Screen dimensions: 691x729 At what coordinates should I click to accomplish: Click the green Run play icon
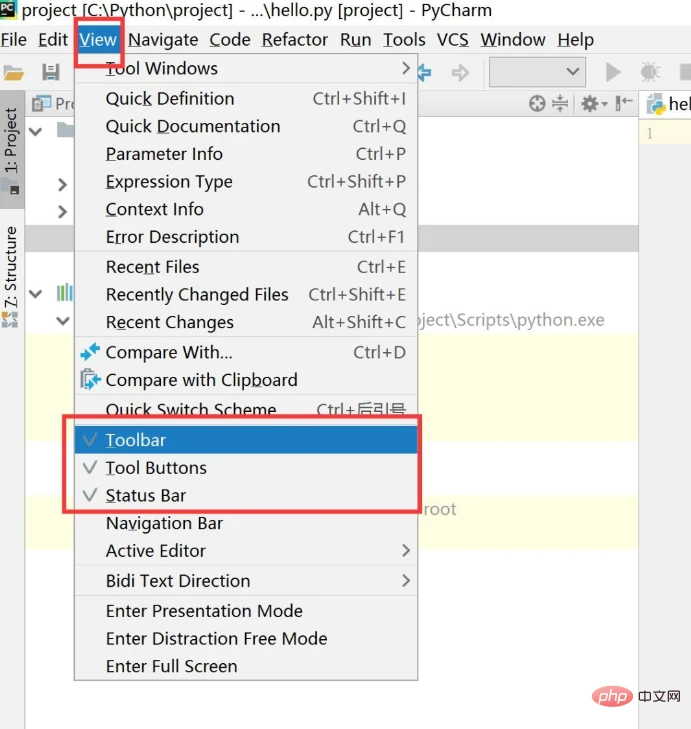pos(613,72)
